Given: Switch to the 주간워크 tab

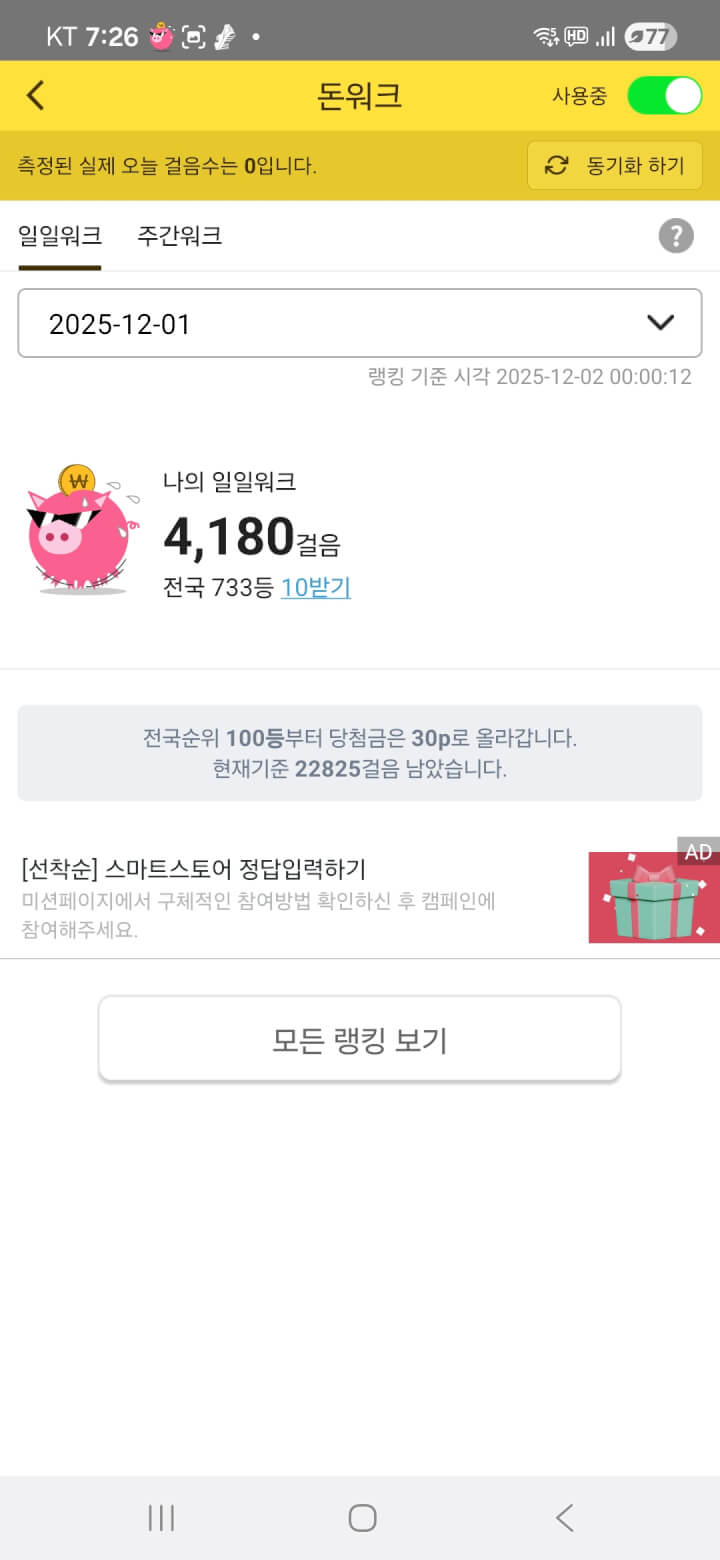Looking at the screenshot, I should 179,237.
